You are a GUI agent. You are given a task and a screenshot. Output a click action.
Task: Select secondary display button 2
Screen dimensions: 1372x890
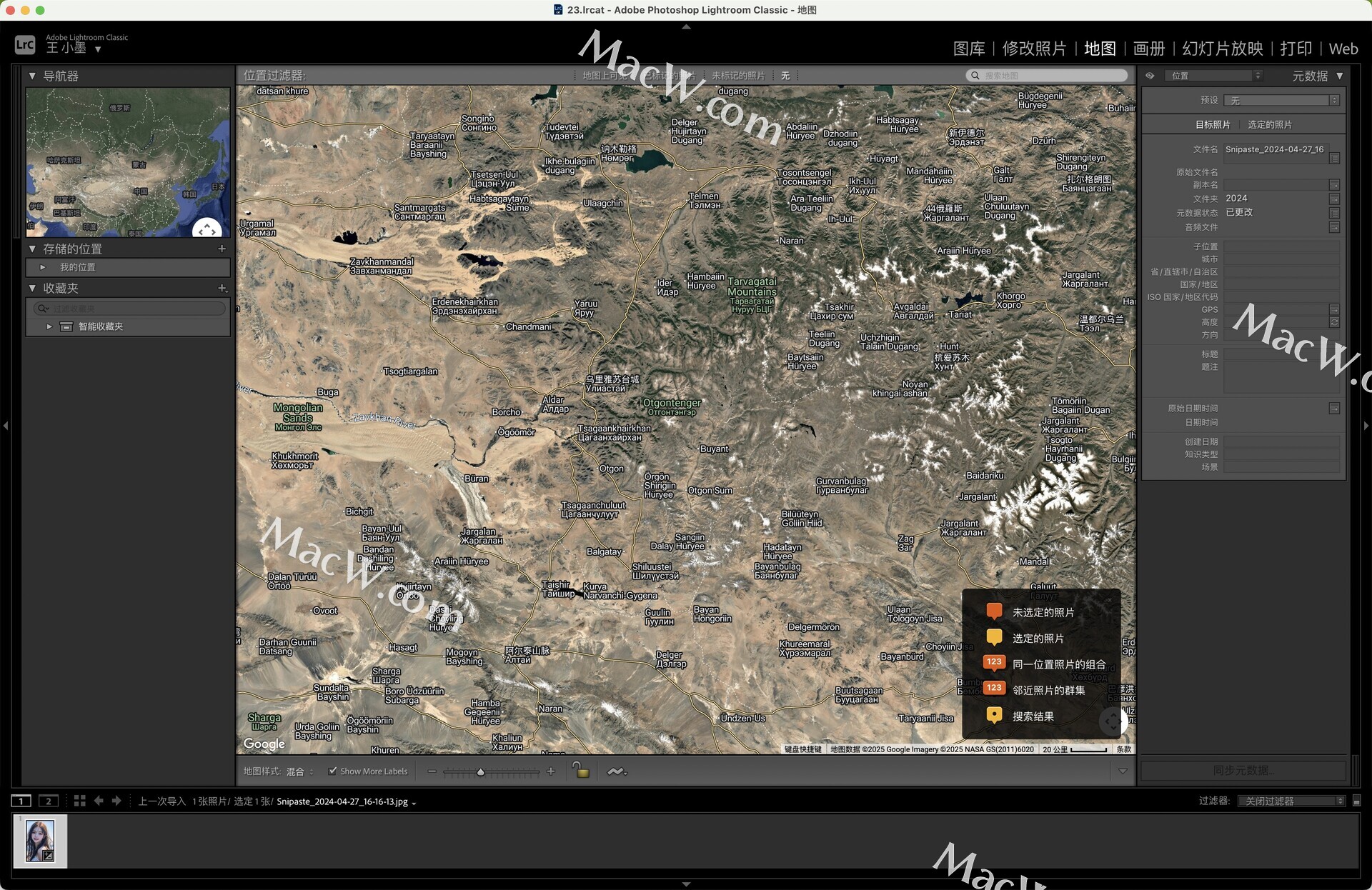coord(49,801)
